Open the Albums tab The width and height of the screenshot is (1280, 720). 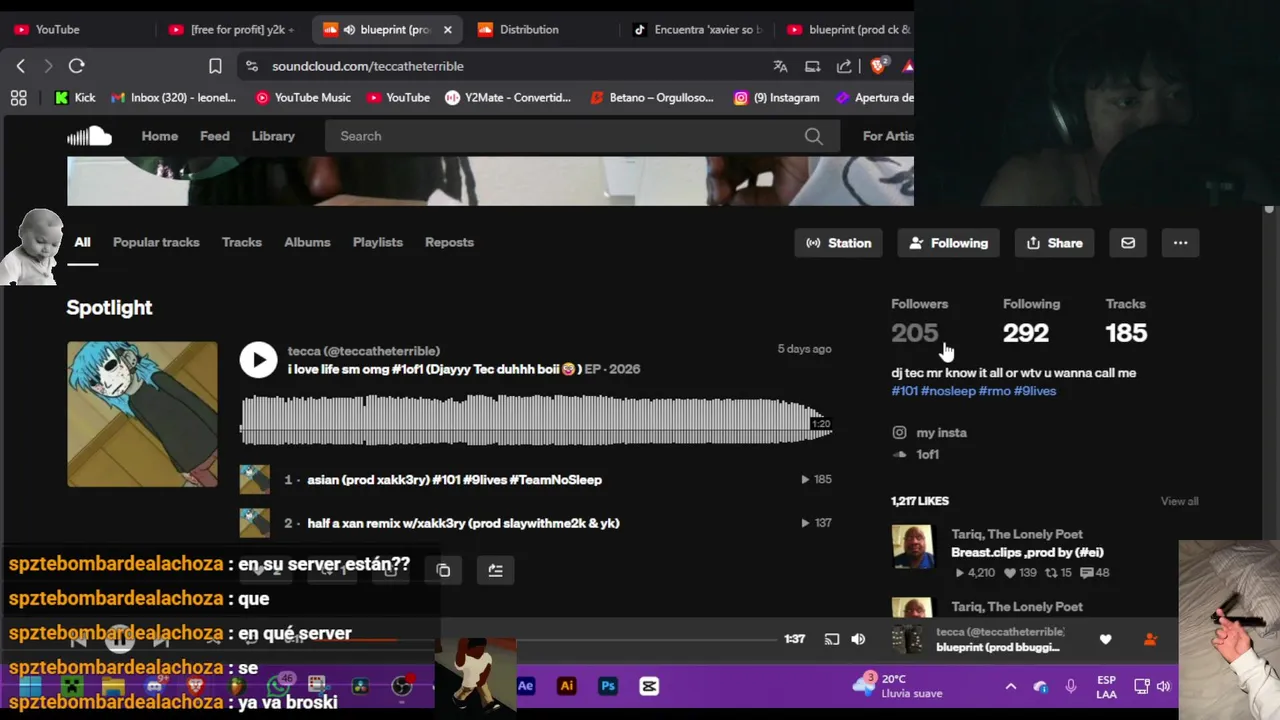tap(307, 242)
